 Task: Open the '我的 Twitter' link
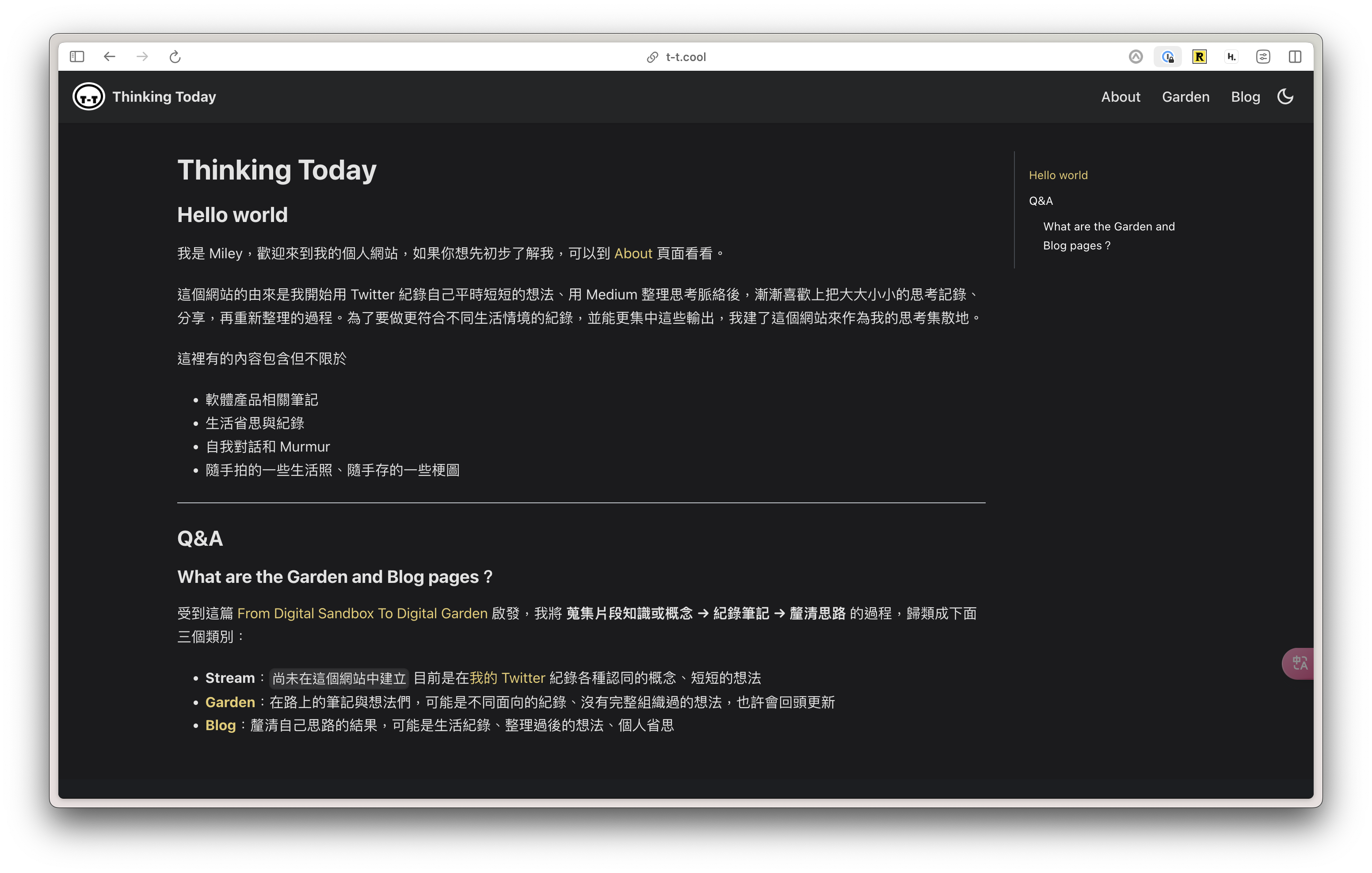pyautogui.click(x=508, y=678)
